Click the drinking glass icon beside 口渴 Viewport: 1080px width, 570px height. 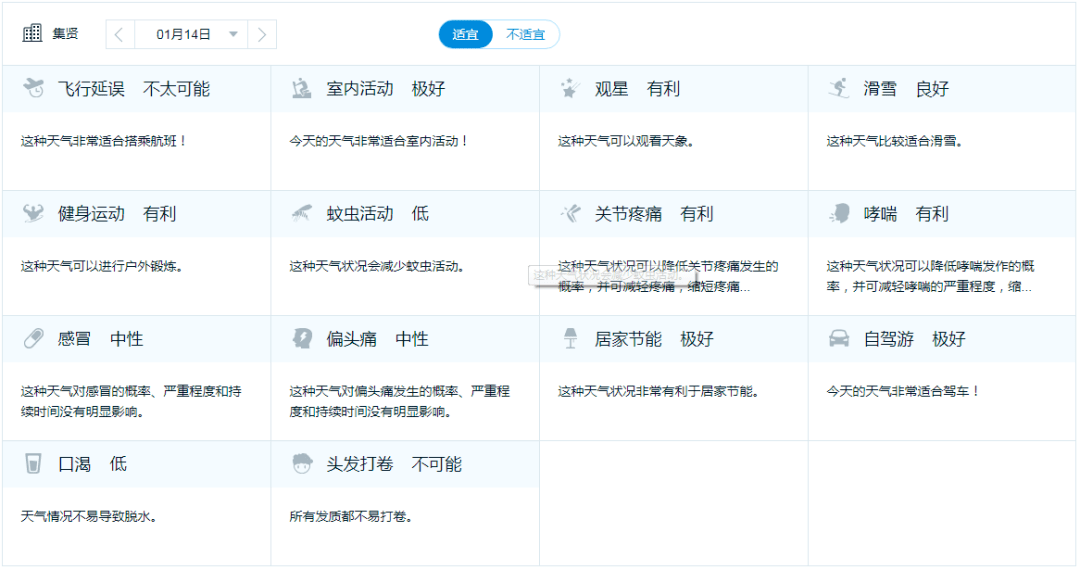click(33, 464)
